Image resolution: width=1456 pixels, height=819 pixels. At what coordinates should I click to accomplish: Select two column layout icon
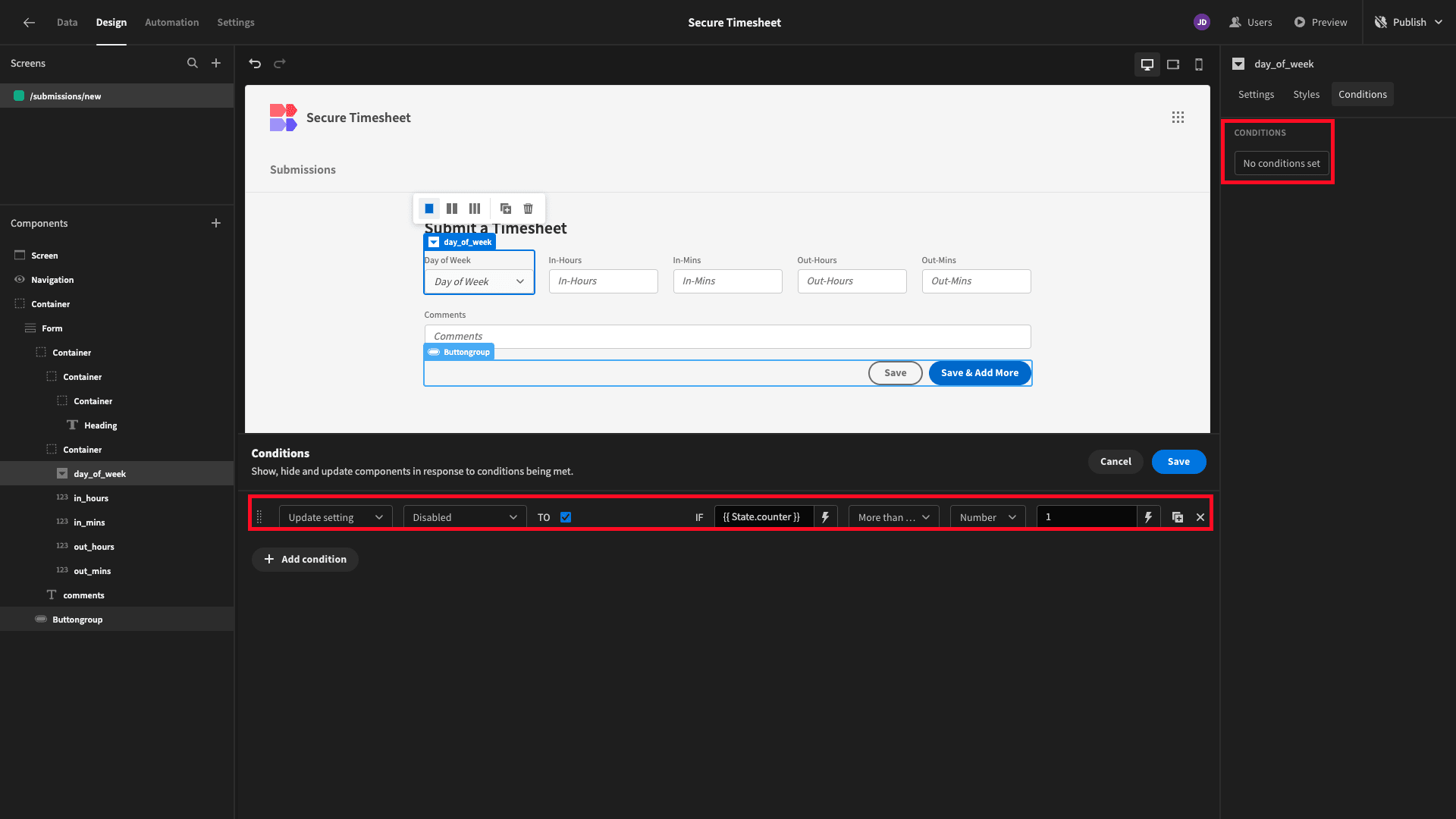[x=452, y=209]
